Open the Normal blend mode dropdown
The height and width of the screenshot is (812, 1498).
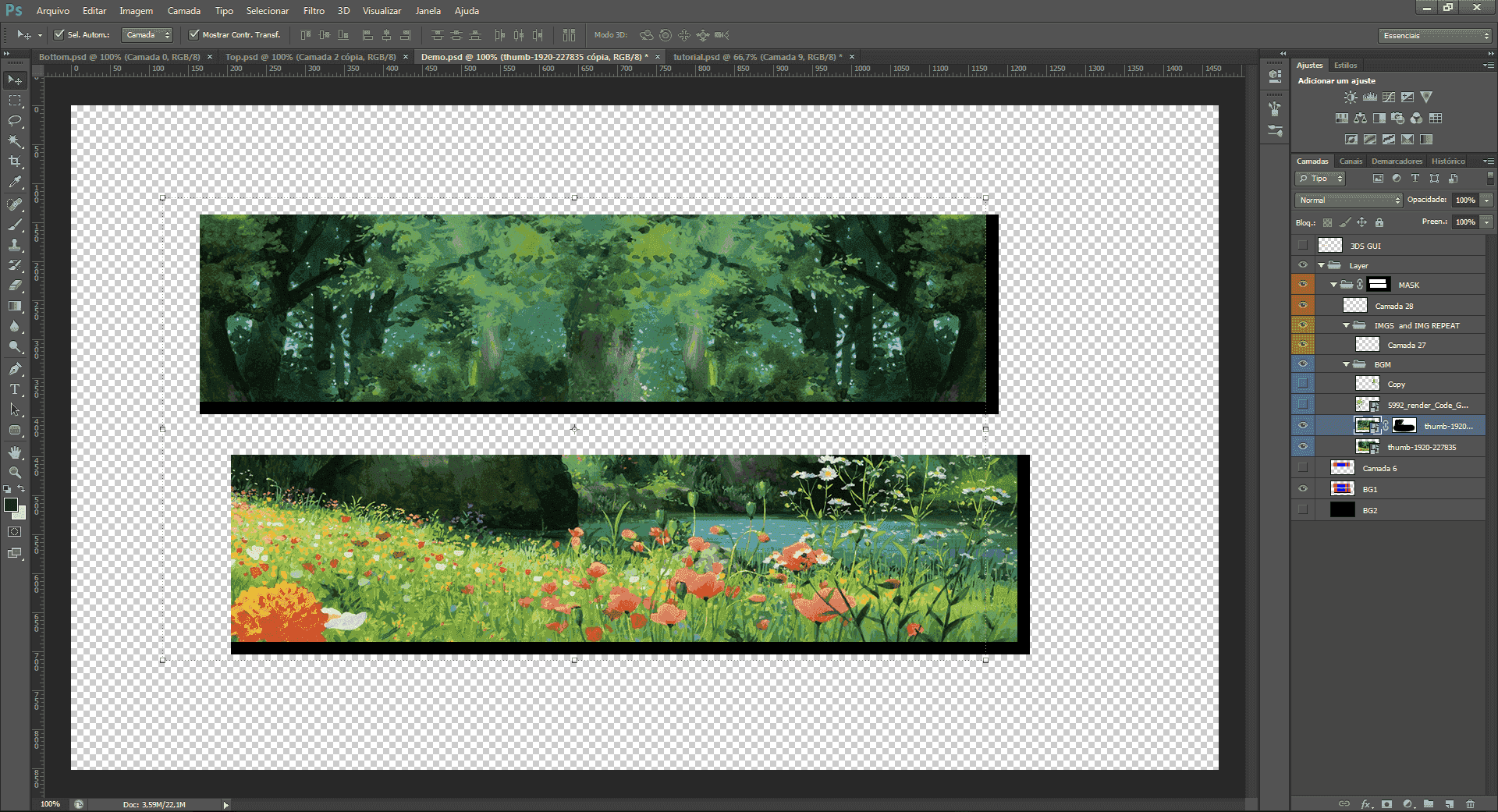point(1349,200)
